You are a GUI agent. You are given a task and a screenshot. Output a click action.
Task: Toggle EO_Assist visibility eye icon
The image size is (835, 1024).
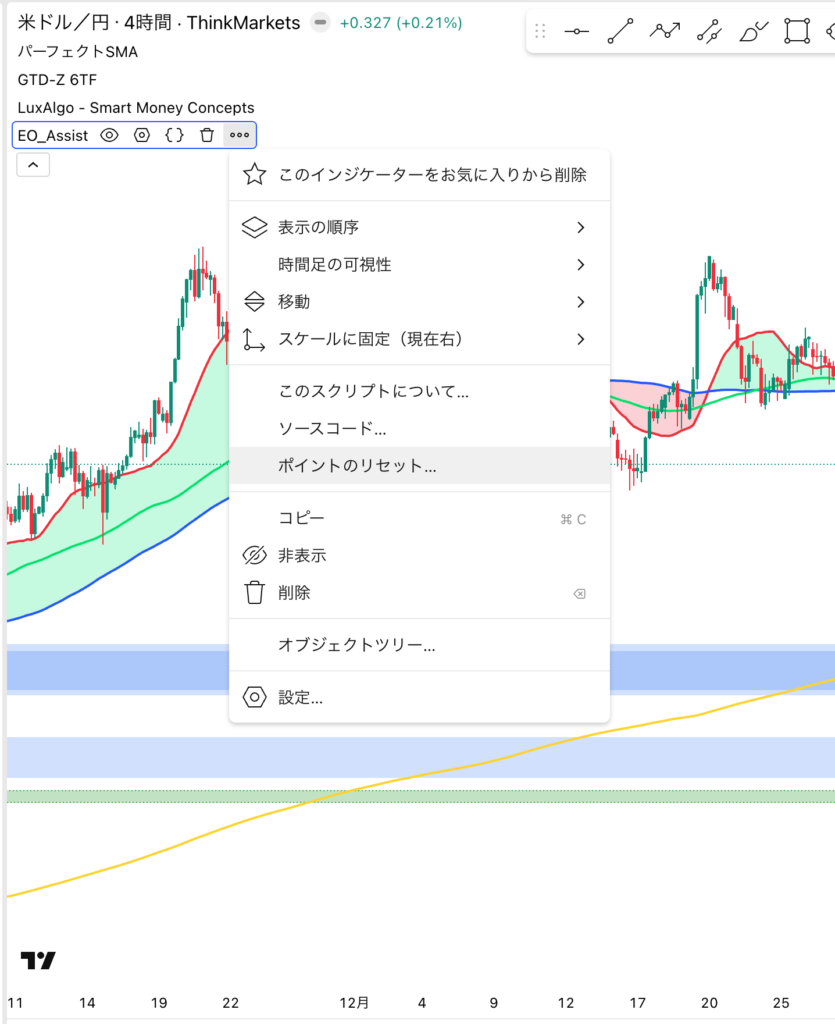click(x=110, y=135)
